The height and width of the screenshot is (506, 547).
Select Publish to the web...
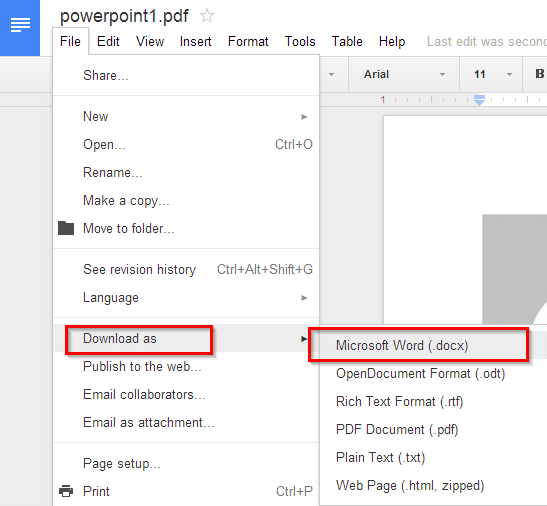coord(186,366)
